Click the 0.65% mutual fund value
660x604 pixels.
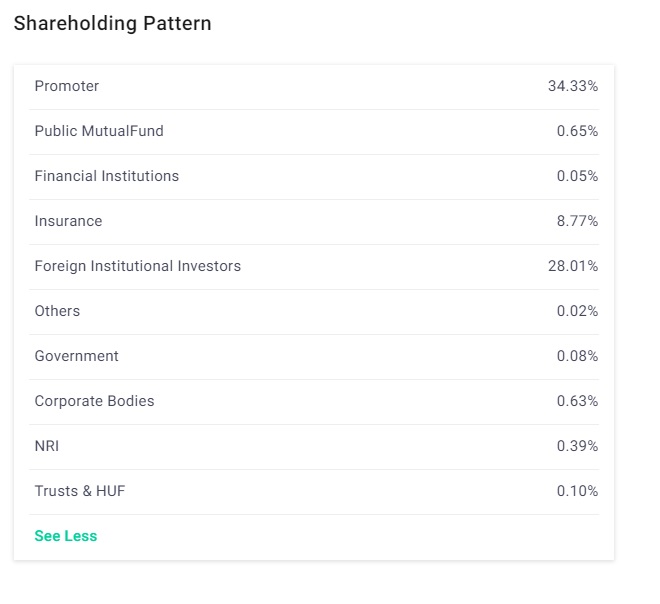[x=577, y=131]
